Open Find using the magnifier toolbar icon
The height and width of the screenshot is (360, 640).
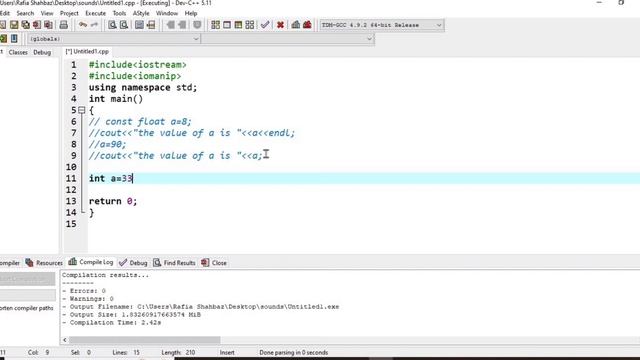coord(112,25)
